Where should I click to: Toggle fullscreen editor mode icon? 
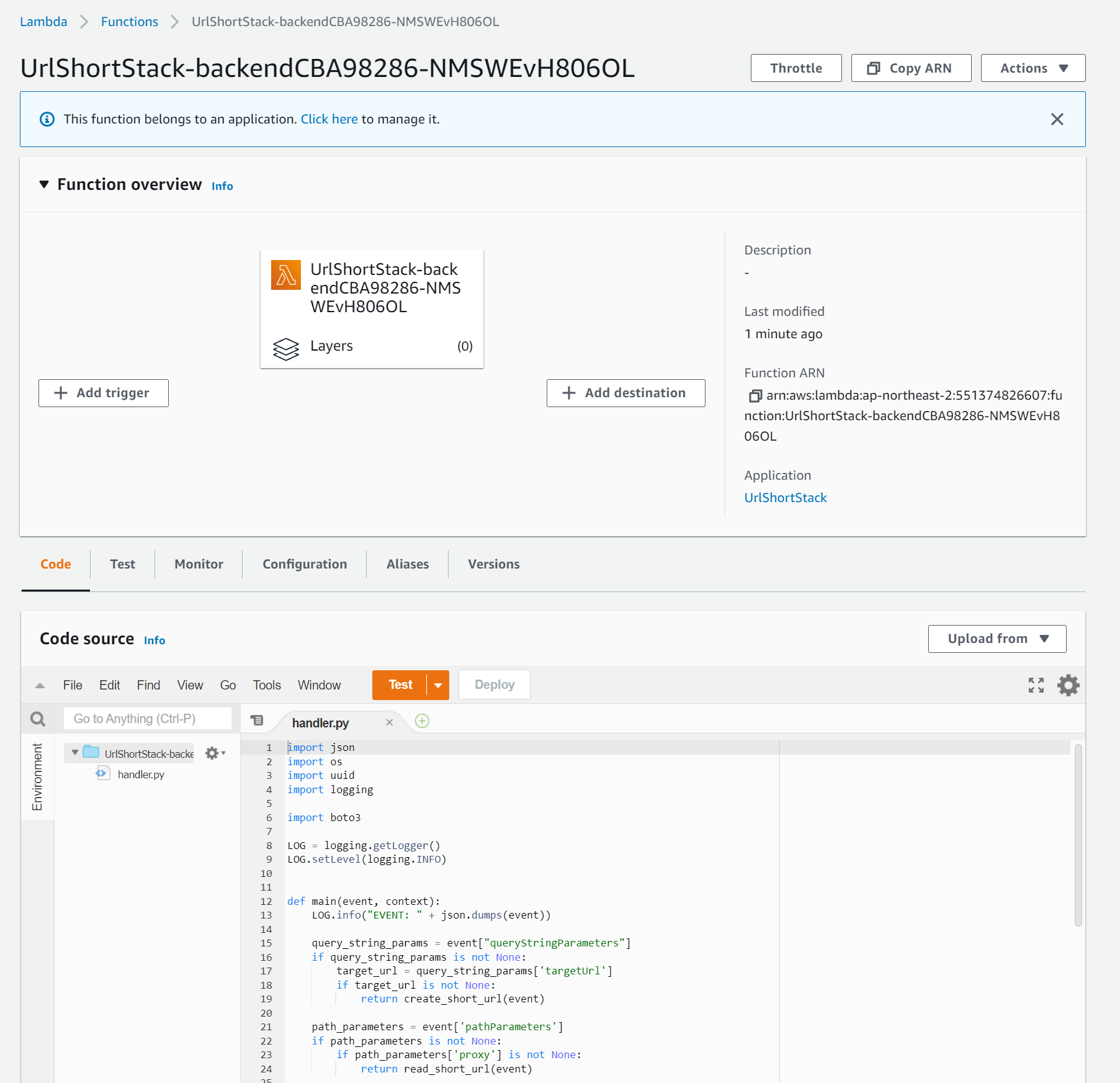tap(1036, 685)
